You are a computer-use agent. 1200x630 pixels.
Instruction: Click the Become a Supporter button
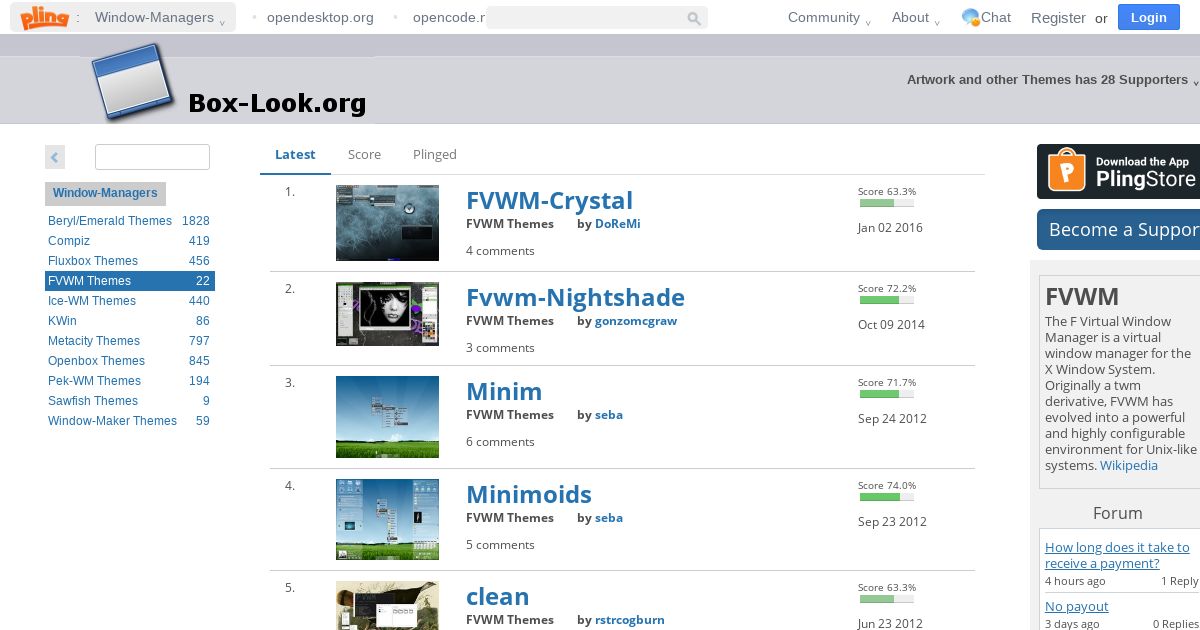1118,229
